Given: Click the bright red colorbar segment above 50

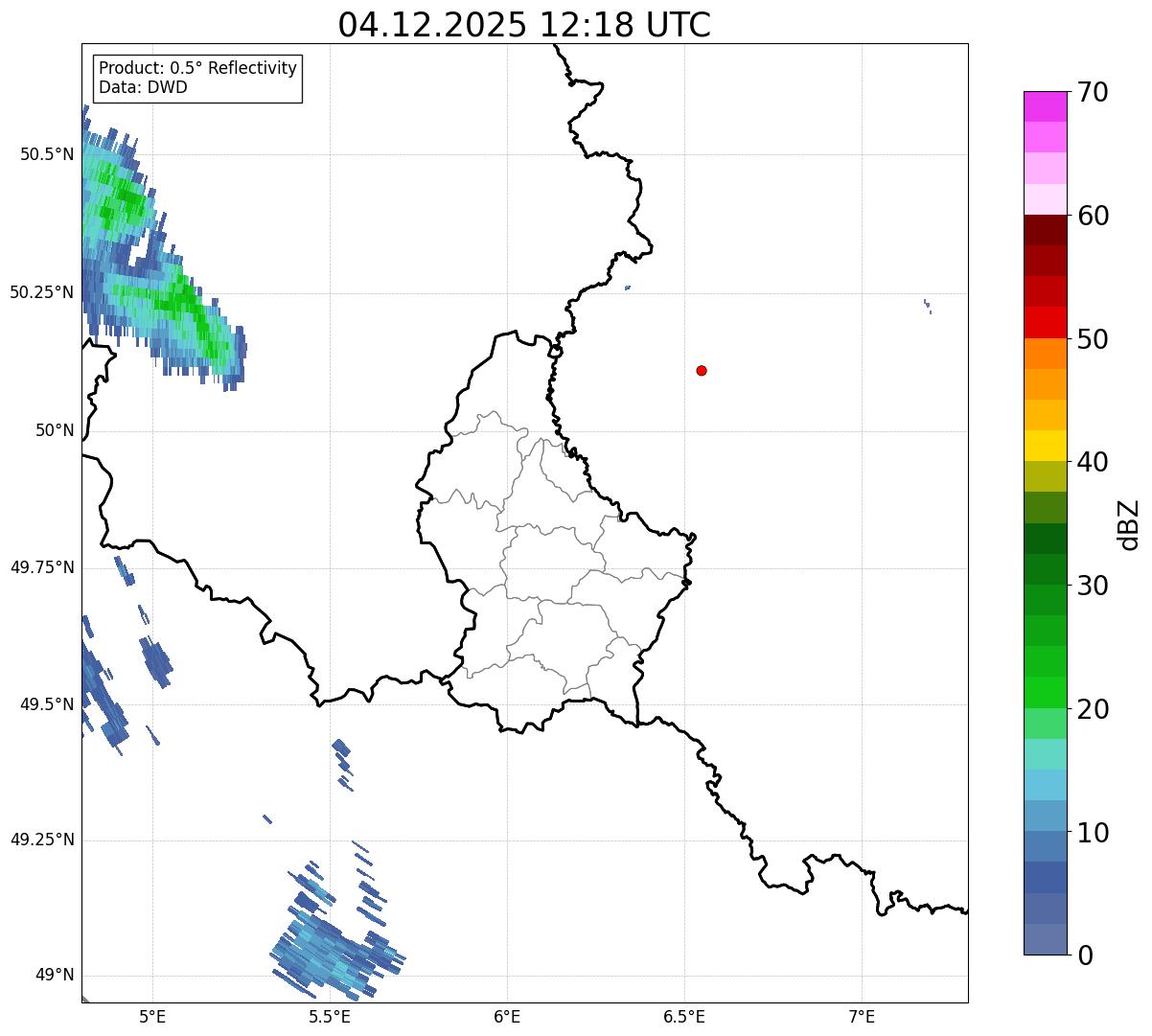Looking at the screenshot, I should pos(1045,323).
